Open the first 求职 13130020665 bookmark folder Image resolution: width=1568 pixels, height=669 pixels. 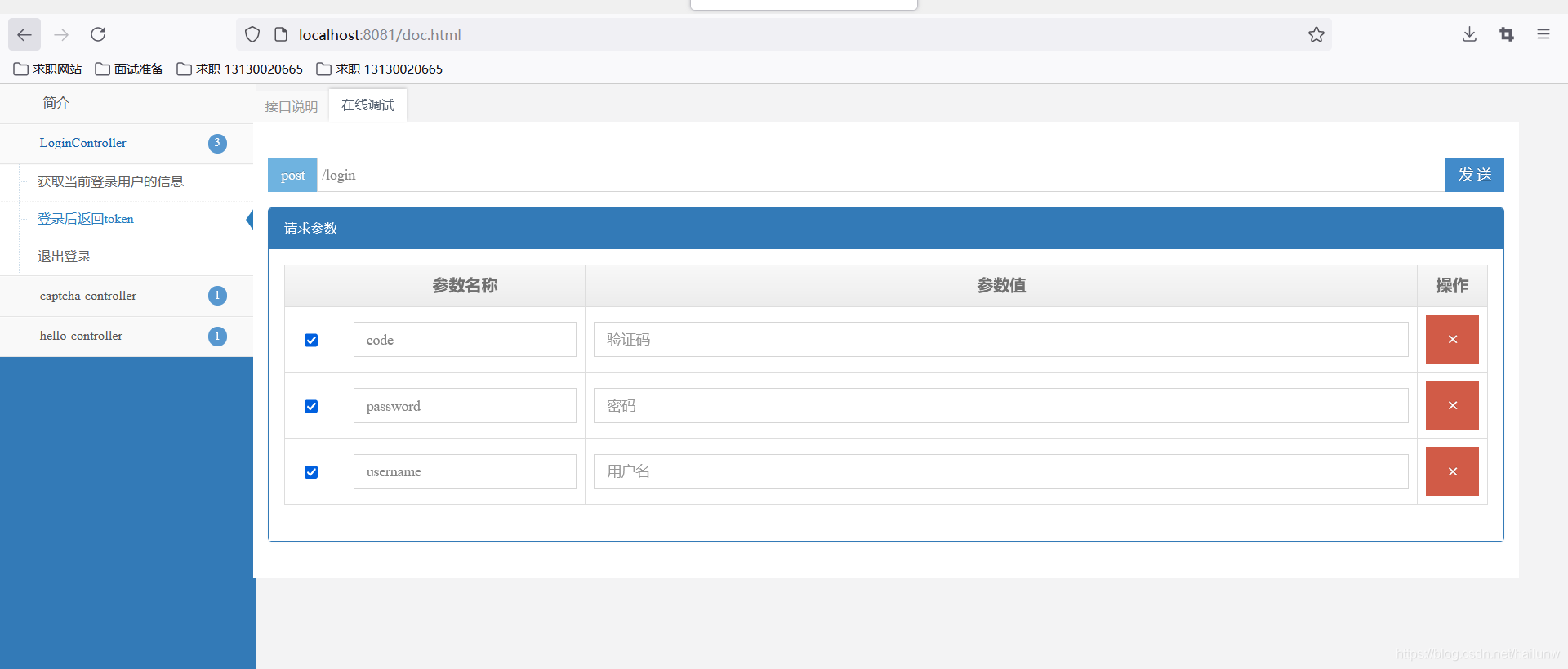point(240,69)
